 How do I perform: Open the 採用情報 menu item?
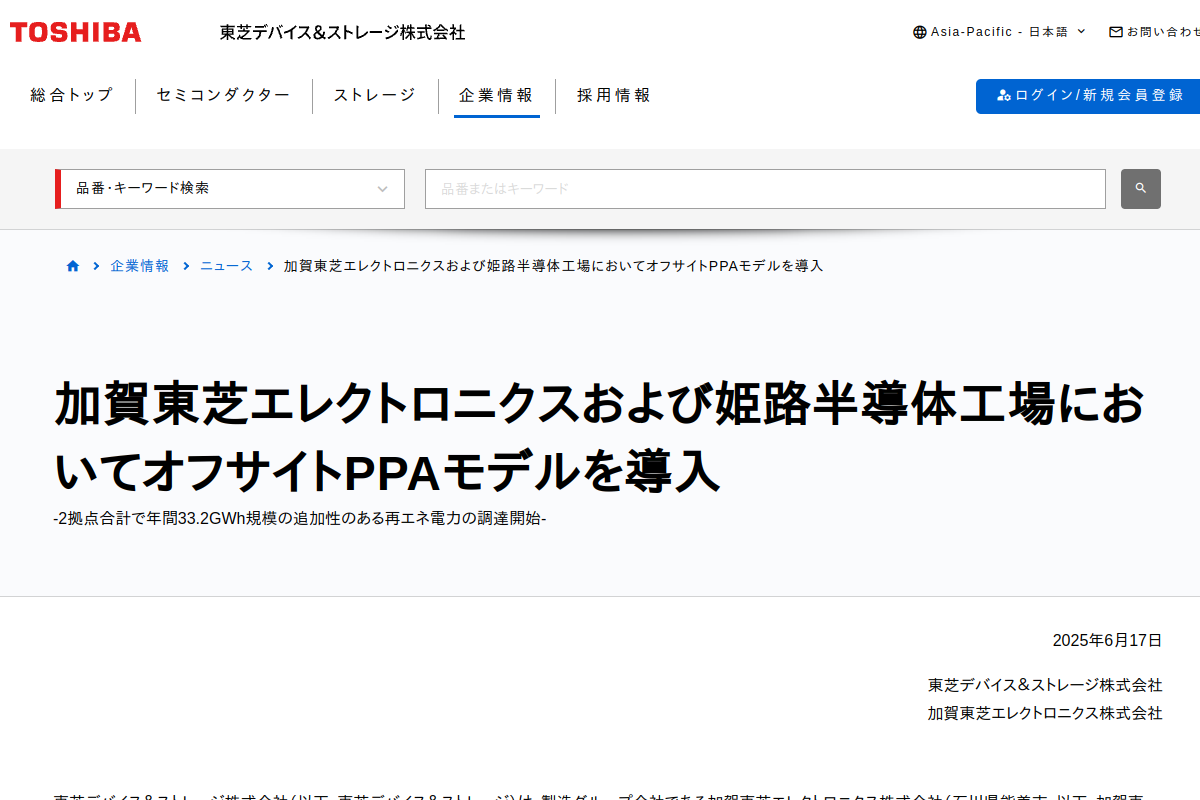[x=614, y=95]
